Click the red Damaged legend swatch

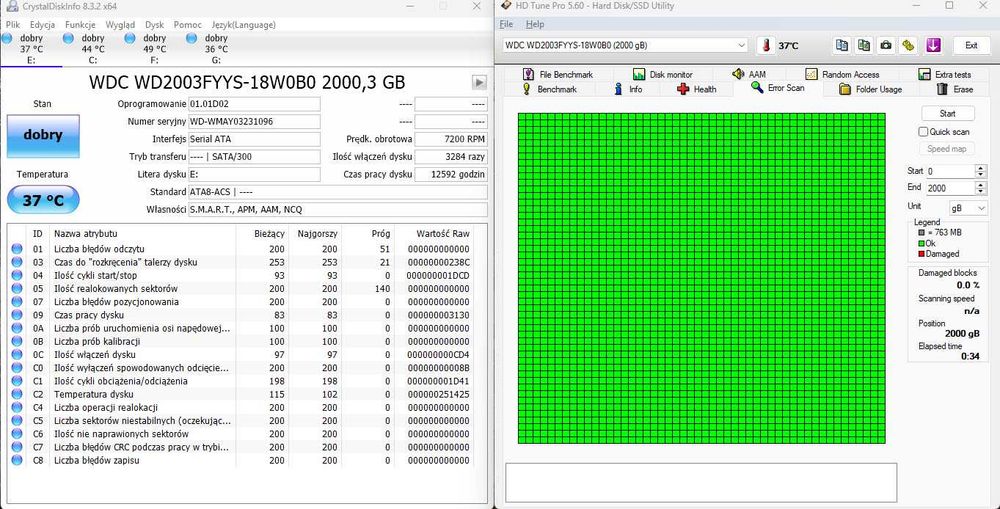click(x=922, y=254)
